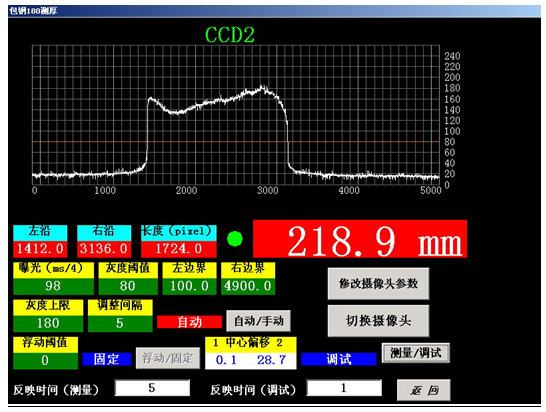The width and height of the screenshot is (546, 412).
Task: Click the 反映时间（测量） input field
Action: click(x=152, y=388)
